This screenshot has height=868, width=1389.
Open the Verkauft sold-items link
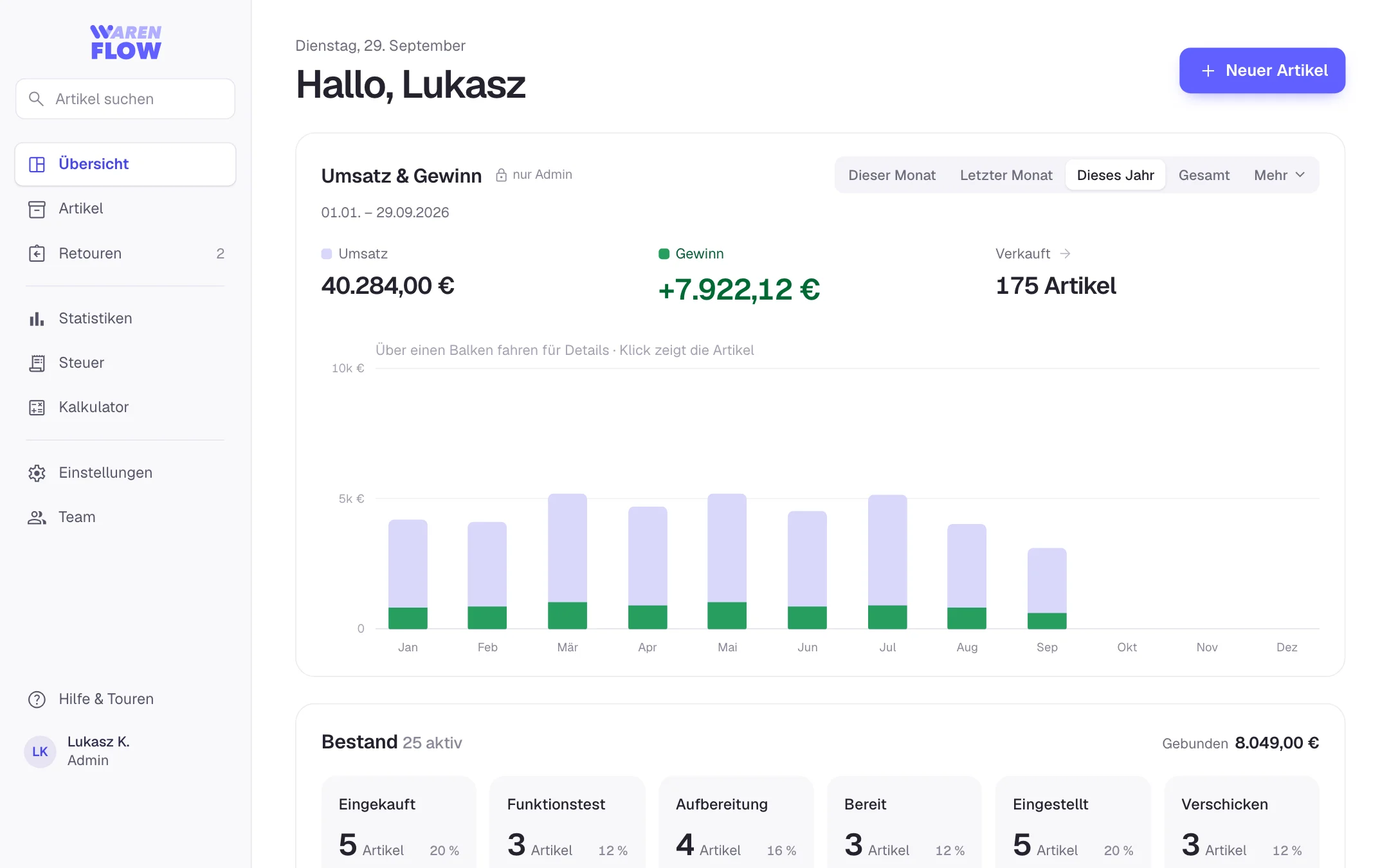tap(1033, 253)
